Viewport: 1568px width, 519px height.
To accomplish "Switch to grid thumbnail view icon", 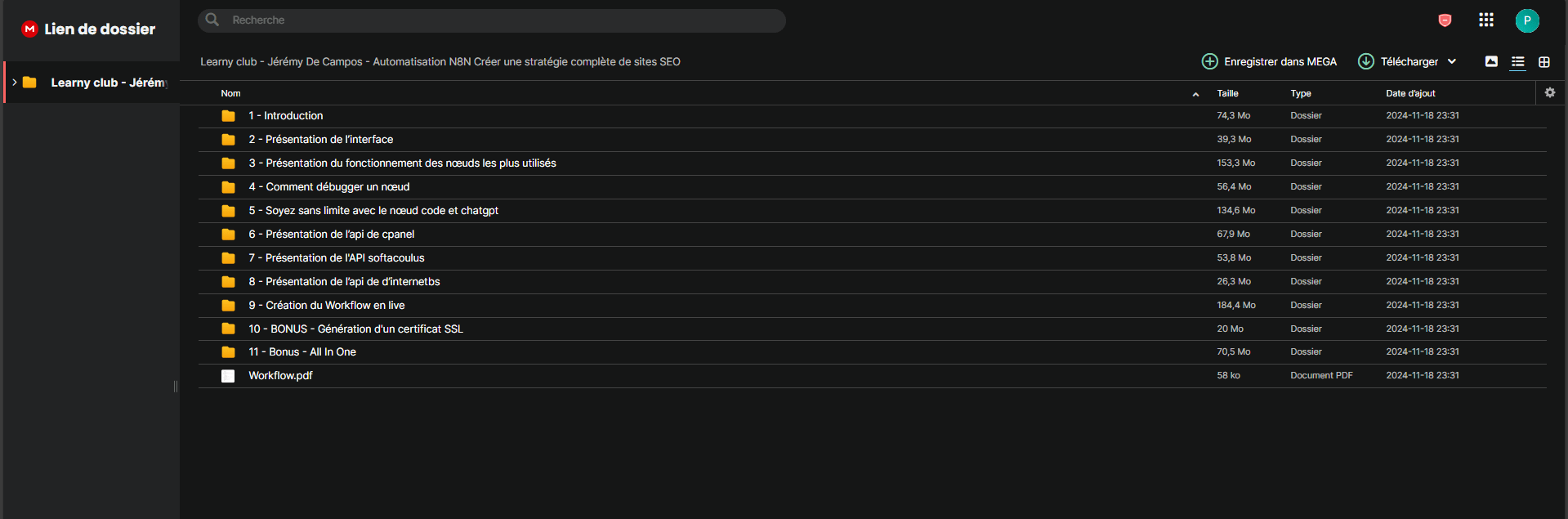I will coord(1544,61).
